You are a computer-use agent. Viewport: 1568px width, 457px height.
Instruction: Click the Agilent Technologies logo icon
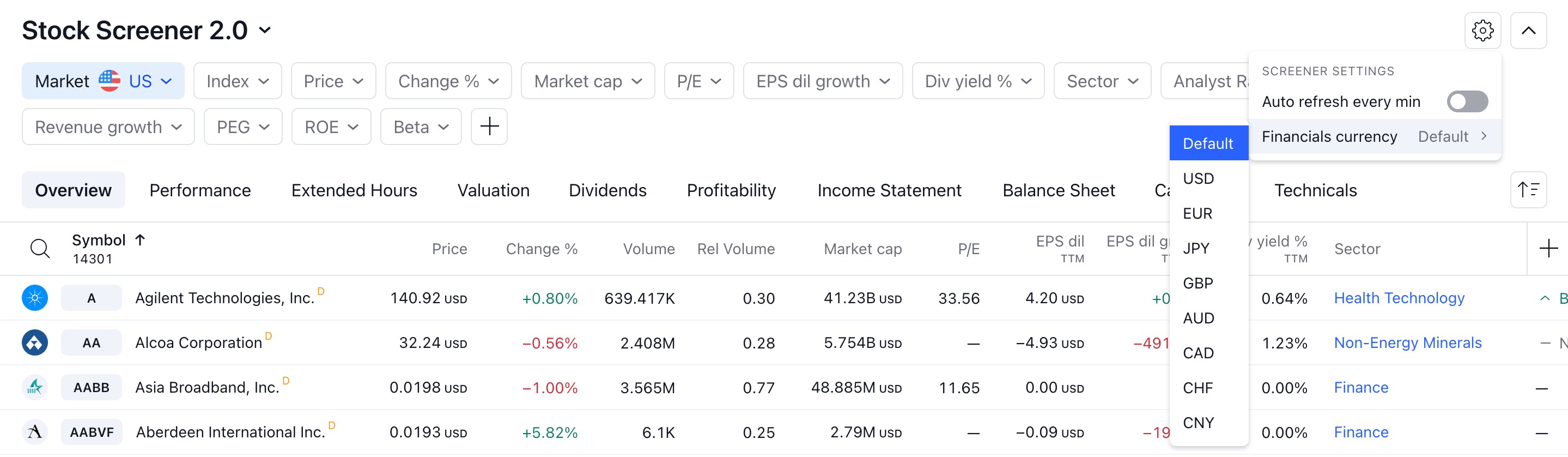(35, 298)
